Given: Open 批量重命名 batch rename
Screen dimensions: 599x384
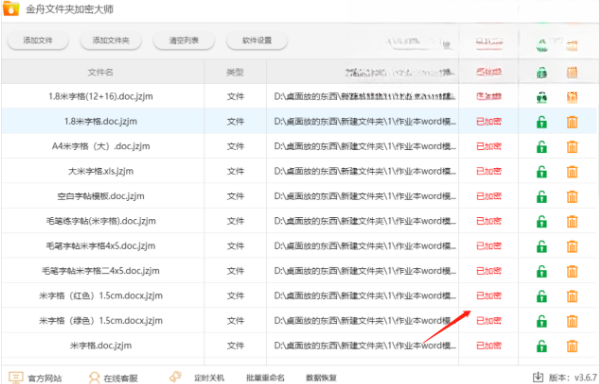Looking at the screenshot, I should [265, 378].
